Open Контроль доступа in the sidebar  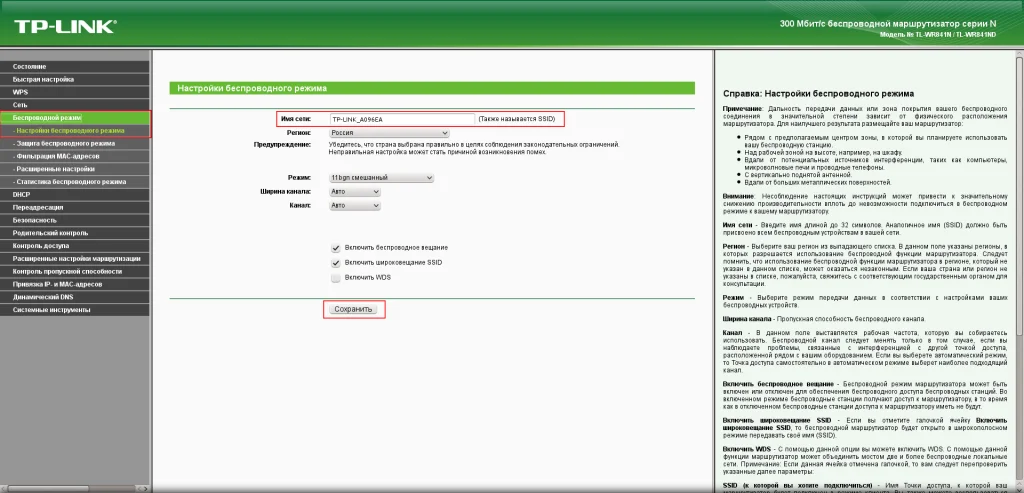pos(74,246)
